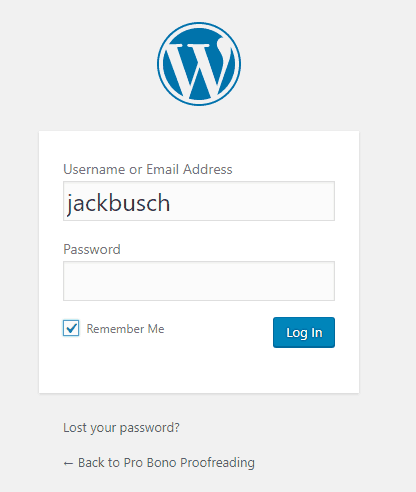416x492 pixels.
Task: Submit the login form with Log In
Action: pyautogui.click(x=304, y=332)
